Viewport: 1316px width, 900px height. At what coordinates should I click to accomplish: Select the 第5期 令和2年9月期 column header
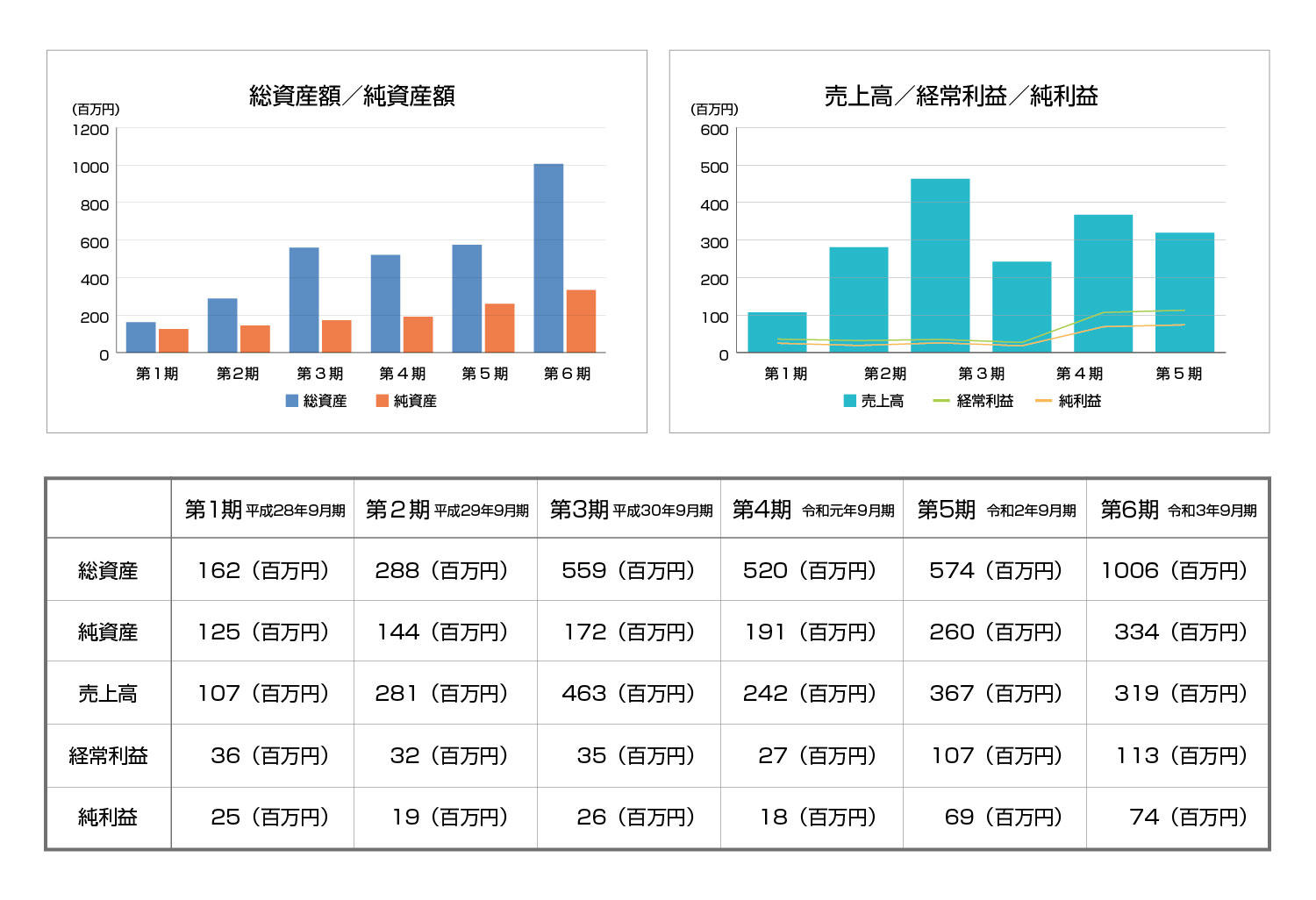996,510
